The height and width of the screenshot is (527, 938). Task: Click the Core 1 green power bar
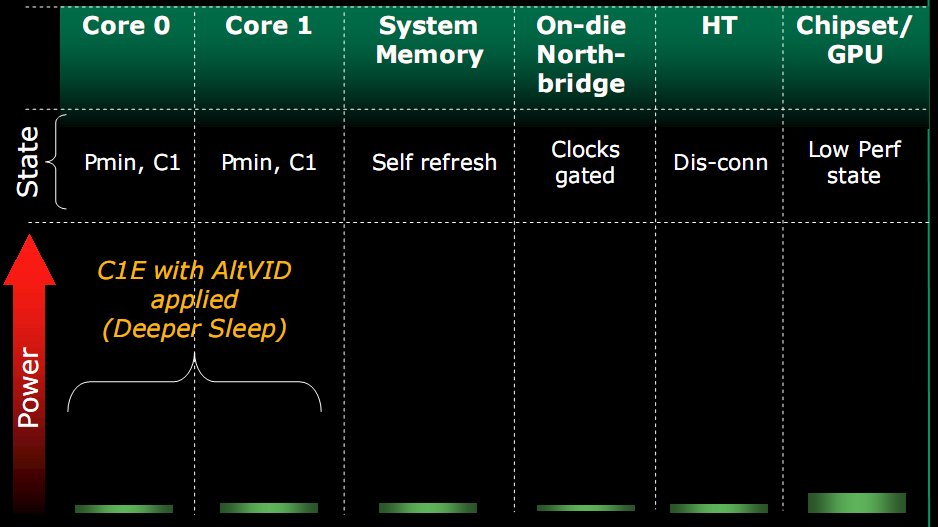pyautogui.click(x=269, y=508)
